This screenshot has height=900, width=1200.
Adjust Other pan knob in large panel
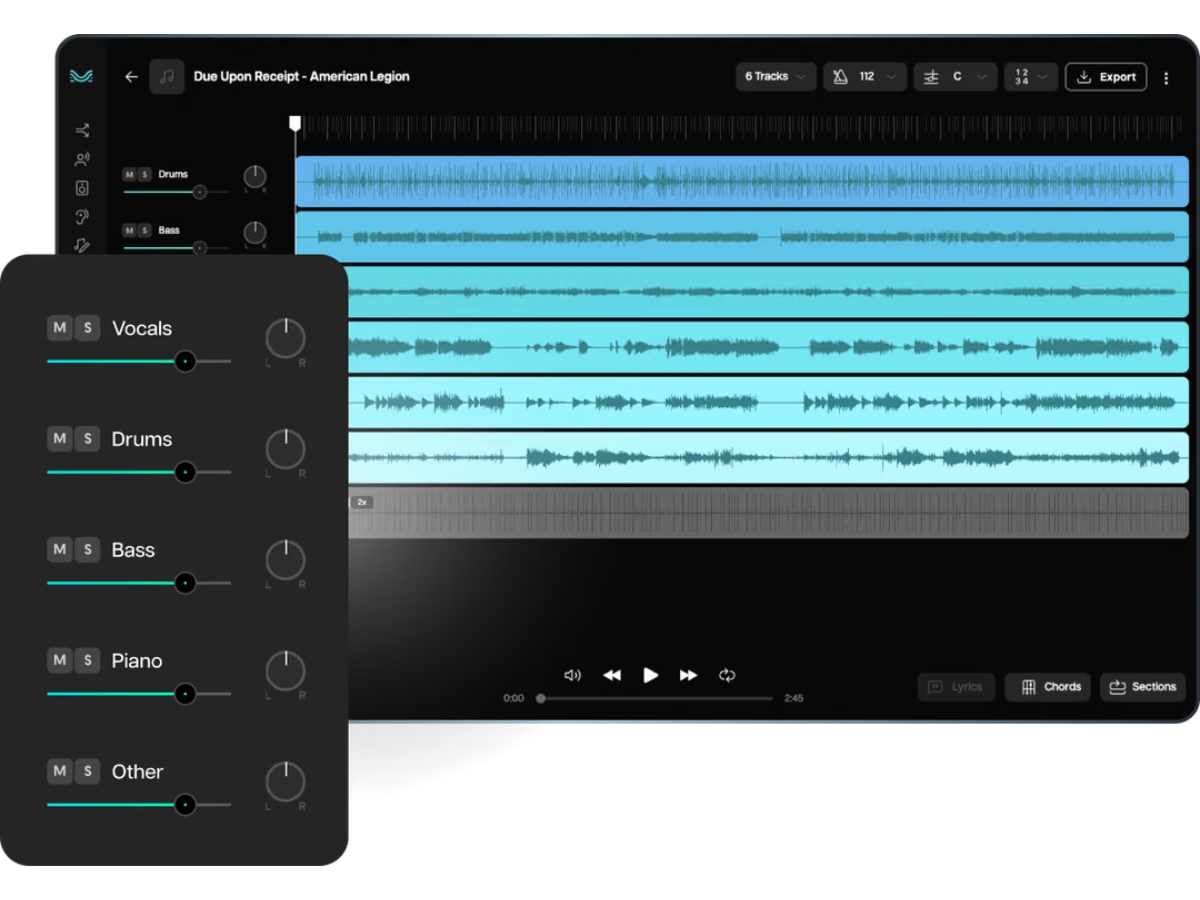(x=286, y=782)
